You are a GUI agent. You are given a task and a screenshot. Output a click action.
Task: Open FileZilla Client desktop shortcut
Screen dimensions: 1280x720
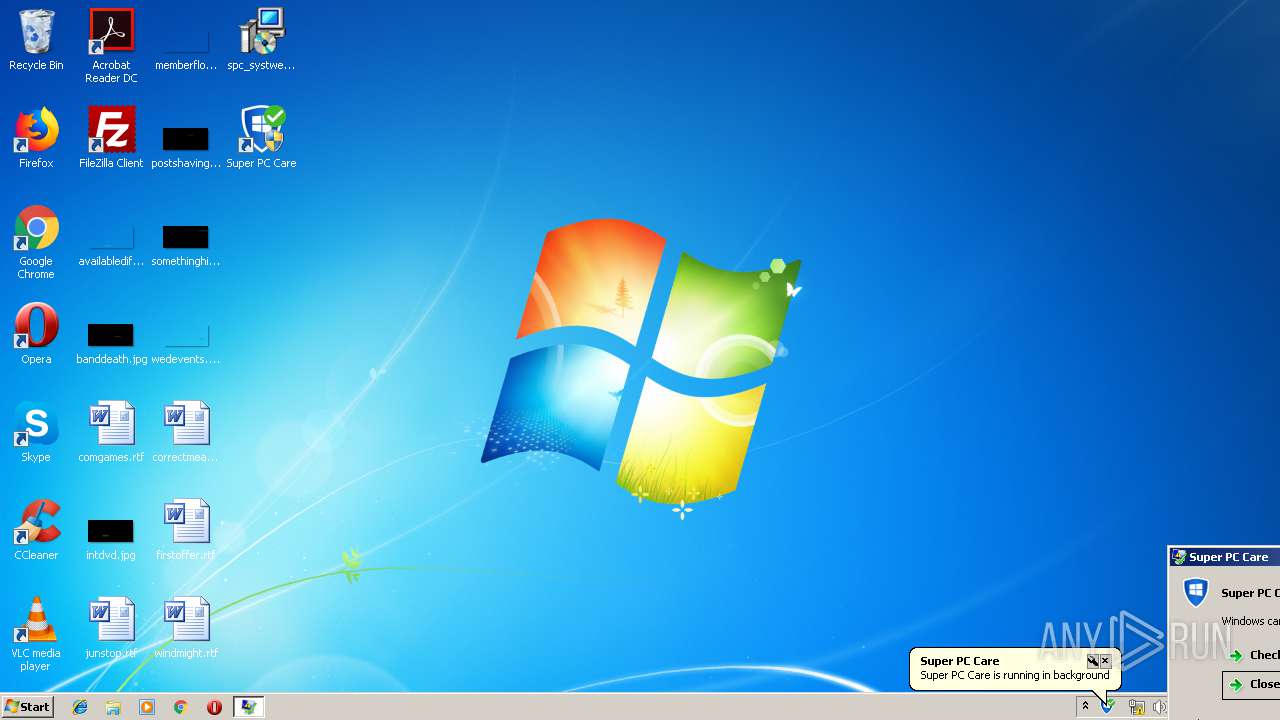click(111, 139)
